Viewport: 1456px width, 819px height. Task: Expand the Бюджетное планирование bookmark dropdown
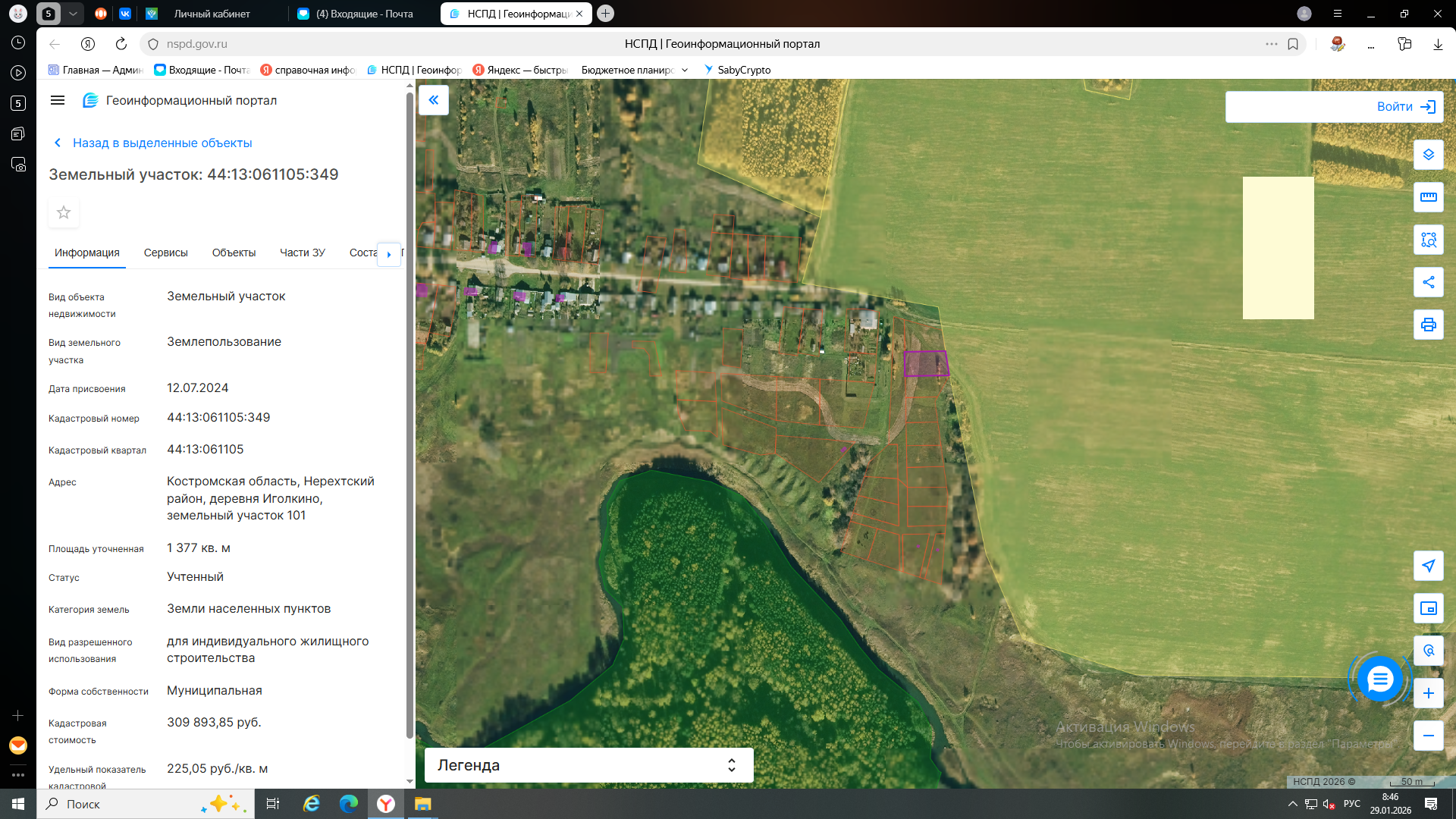pyautogui.click(x=685, y=70)
